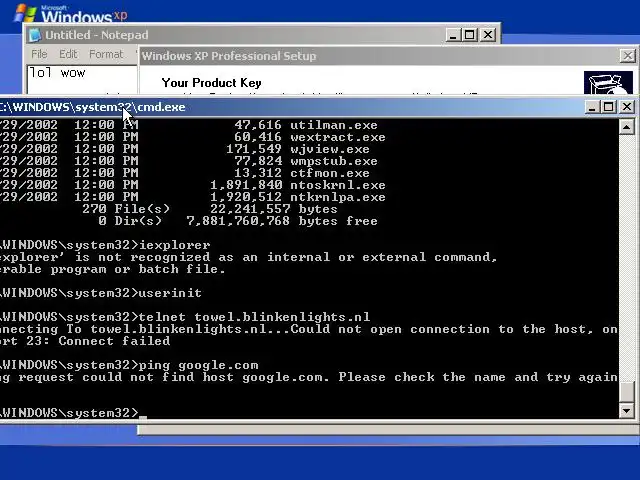Maximize the Untitled - Notepad window
Screen dimensions: 640x480
pos(469,35)
